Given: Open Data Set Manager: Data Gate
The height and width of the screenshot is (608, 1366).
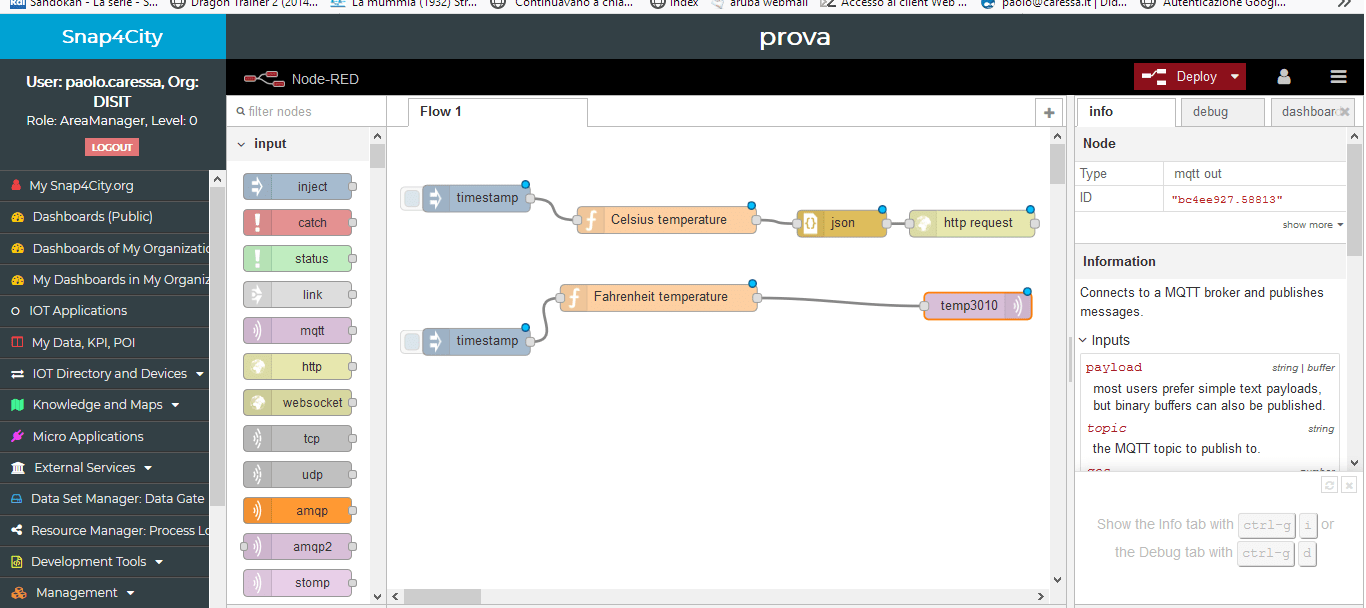Looking at the screenshot, I should (x=105, y=498).
